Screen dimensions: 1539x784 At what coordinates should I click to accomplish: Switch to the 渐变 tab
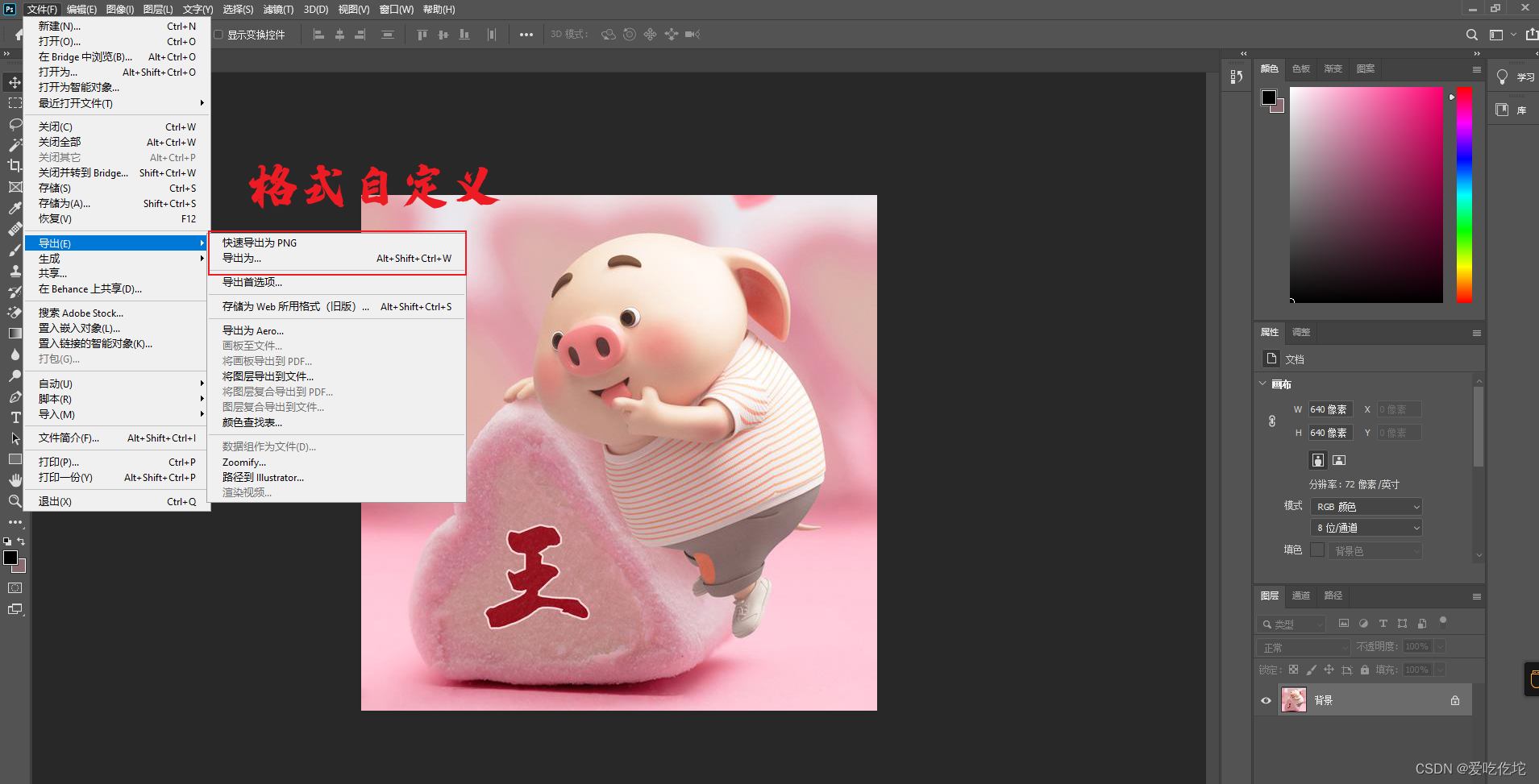1333,68
